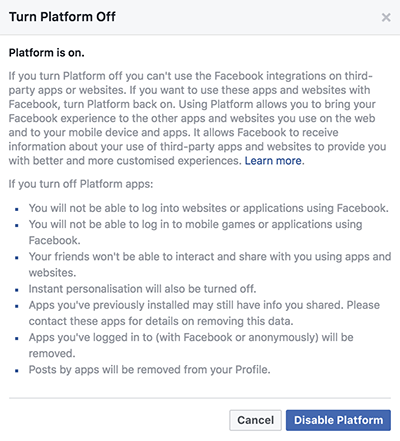Click the Posts by apps removed bullet text
Screen dimensions: 400x441
tap(149, 370)
